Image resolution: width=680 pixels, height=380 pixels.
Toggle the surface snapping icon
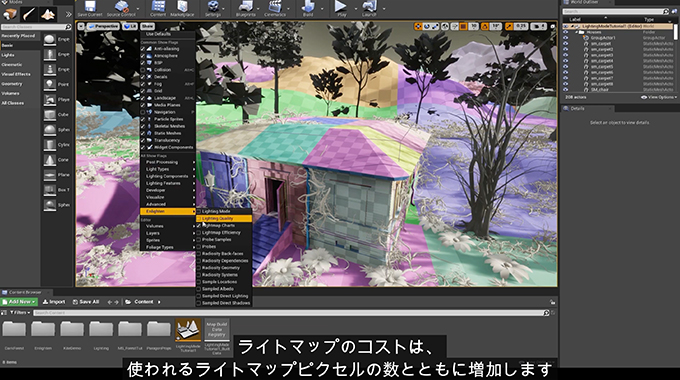tap(454, 26)
